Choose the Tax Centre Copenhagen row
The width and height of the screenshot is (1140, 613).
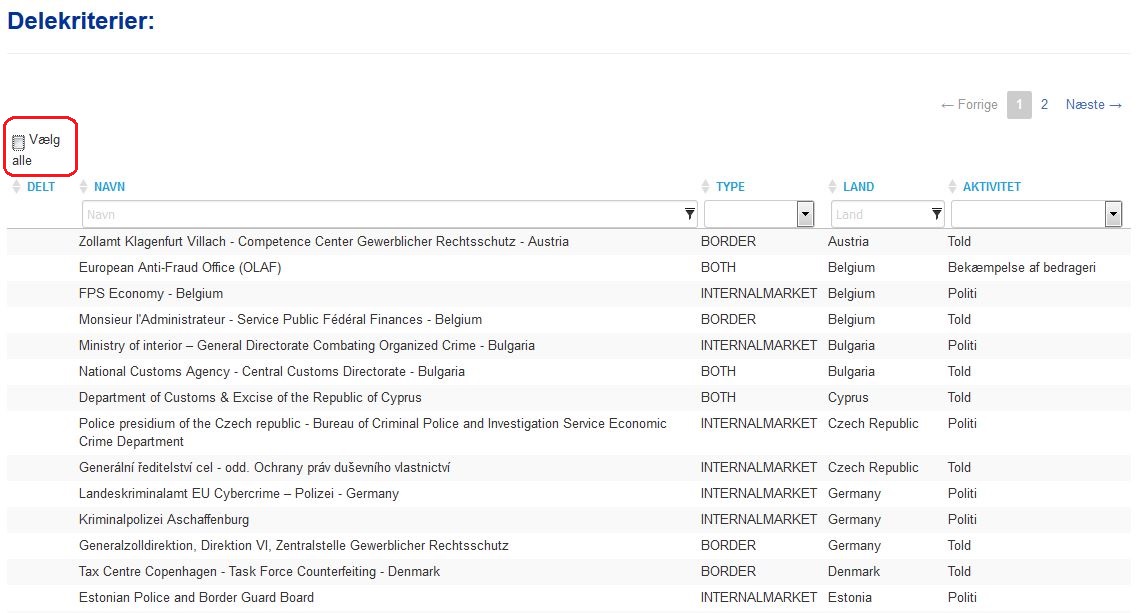pyautogui.click(x=259, y=572)
